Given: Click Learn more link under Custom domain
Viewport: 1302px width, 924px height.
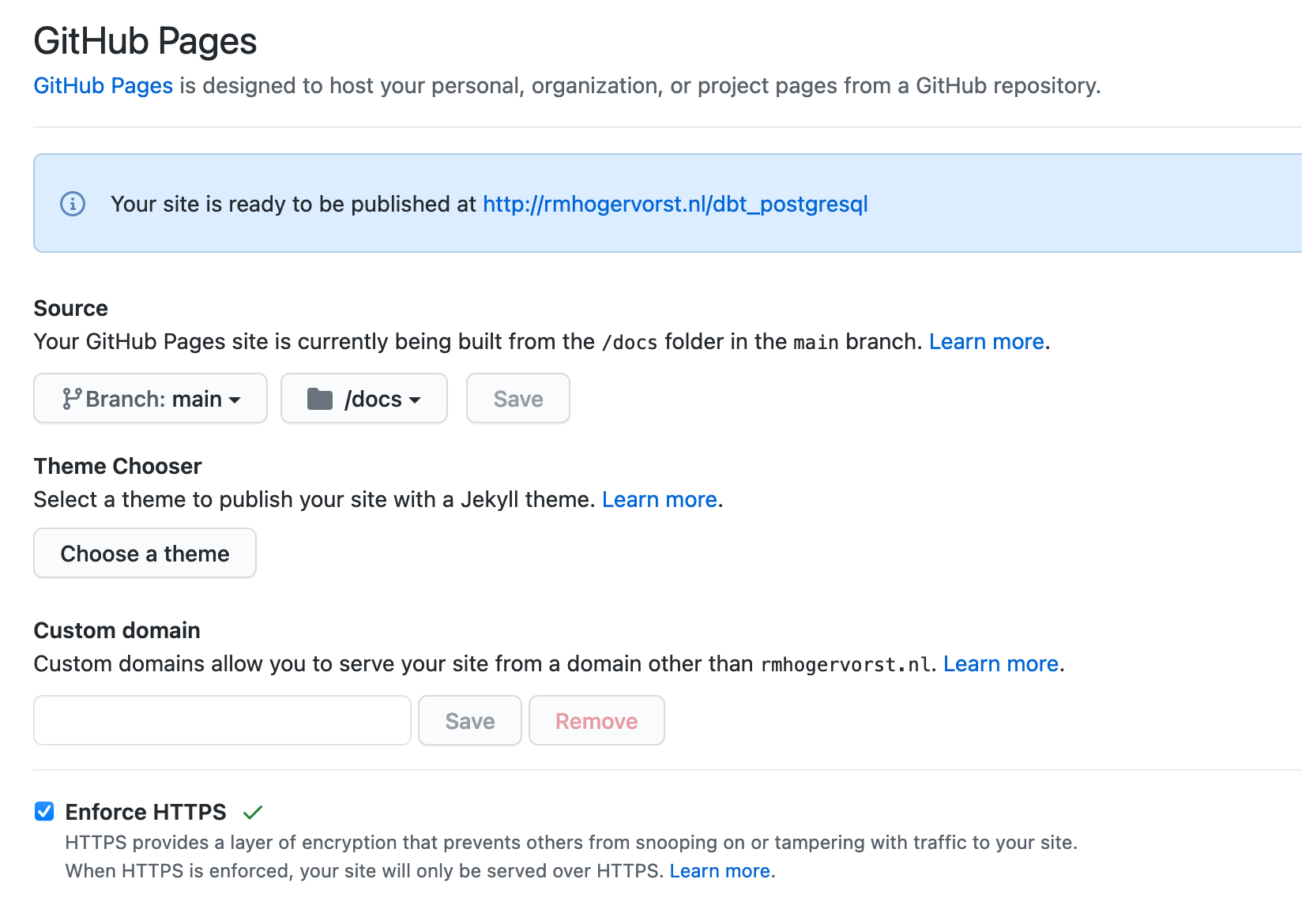Looking at the screenshot, I should [x=1001, y=663].
